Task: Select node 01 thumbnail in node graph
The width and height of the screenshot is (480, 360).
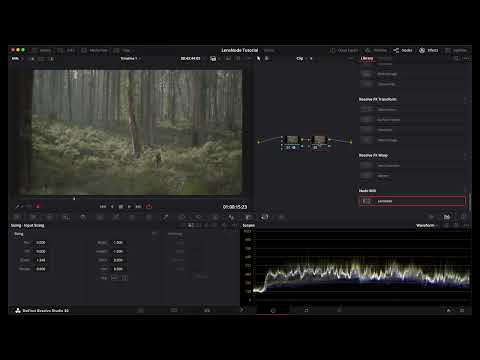Action: pos(292,139)
